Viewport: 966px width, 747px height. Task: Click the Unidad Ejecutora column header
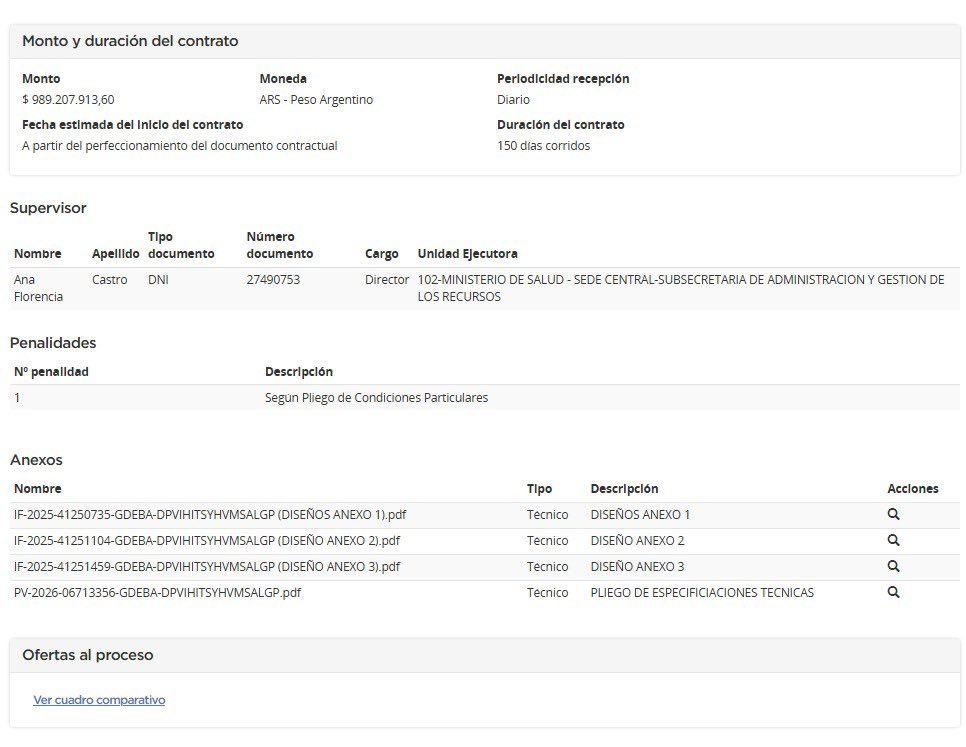[x=468, y=253]
